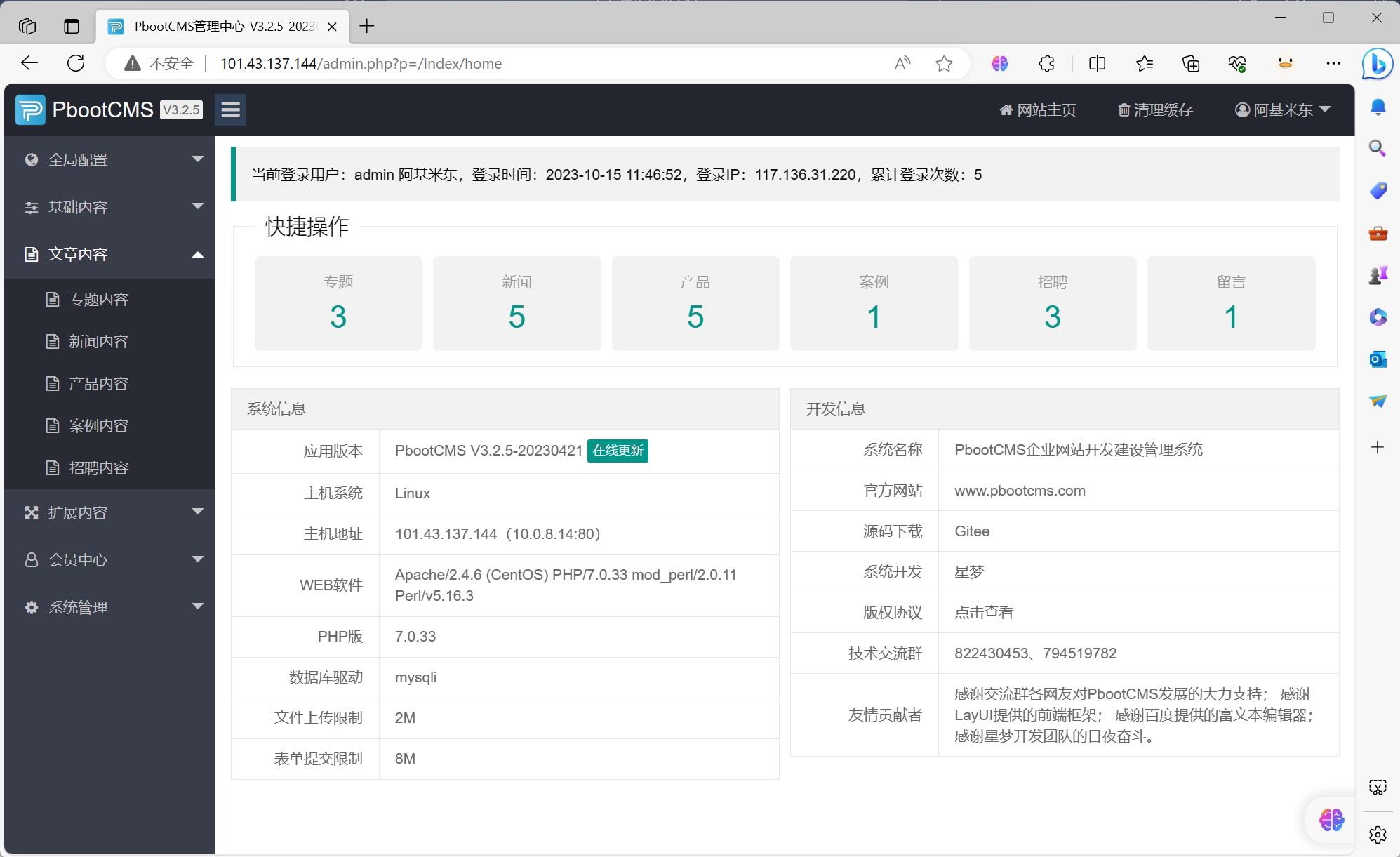Image resolution: width=1400 pixels, height=857 pixels.
Task: Click the browser address bar URL
Action: 361,63
